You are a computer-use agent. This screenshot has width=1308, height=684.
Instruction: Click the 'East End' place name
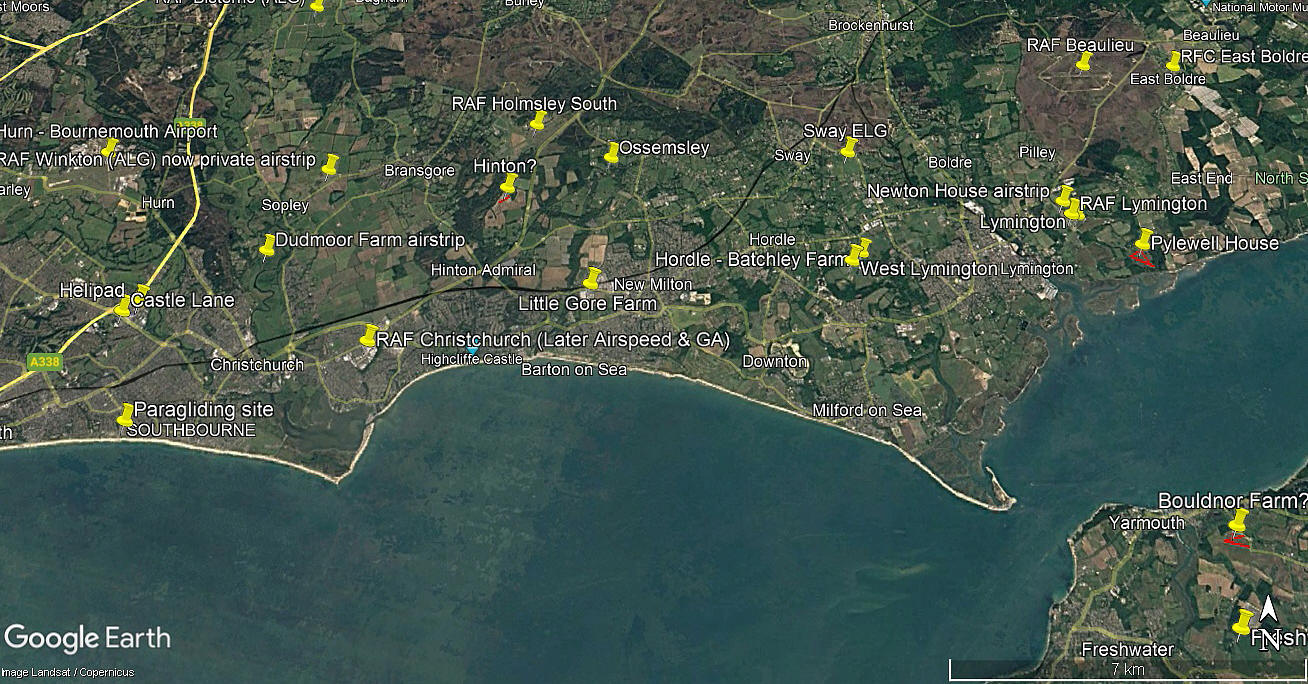[1201, 178]
